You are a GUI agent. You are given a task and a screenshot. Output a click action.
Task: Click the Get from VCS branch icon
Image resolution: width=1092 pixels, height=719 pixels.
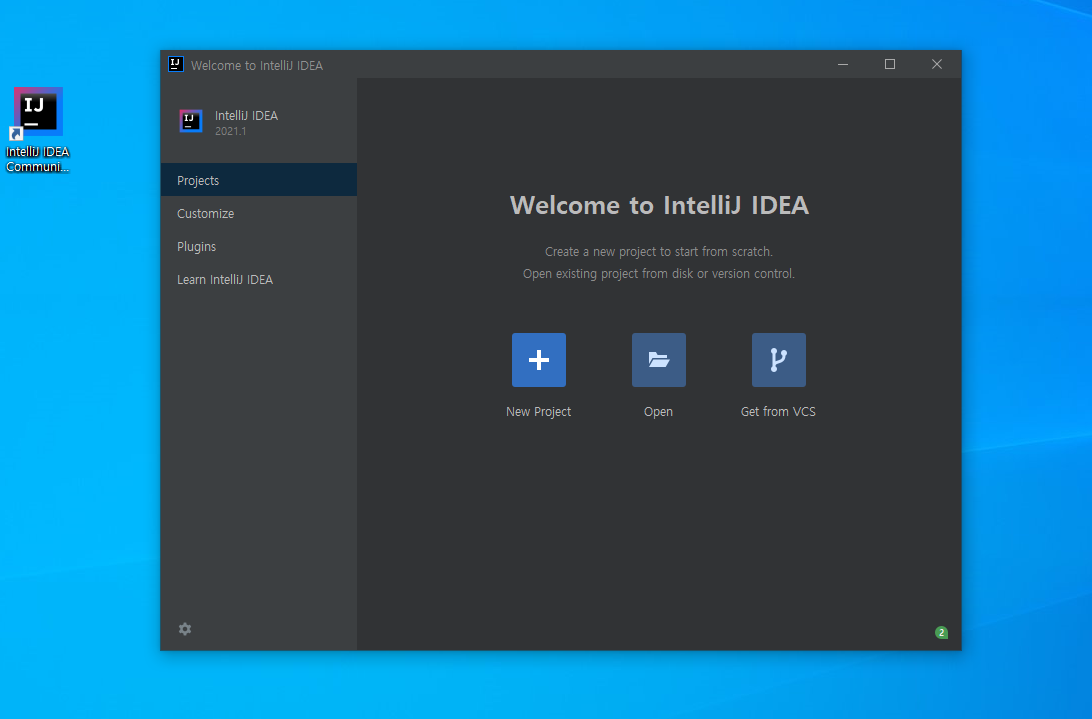[779, 360]
